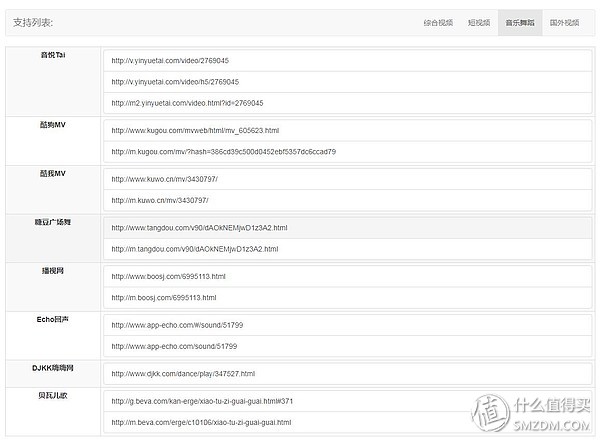
Task: Switch to the 短视频 tab
Action: [479, 23]
